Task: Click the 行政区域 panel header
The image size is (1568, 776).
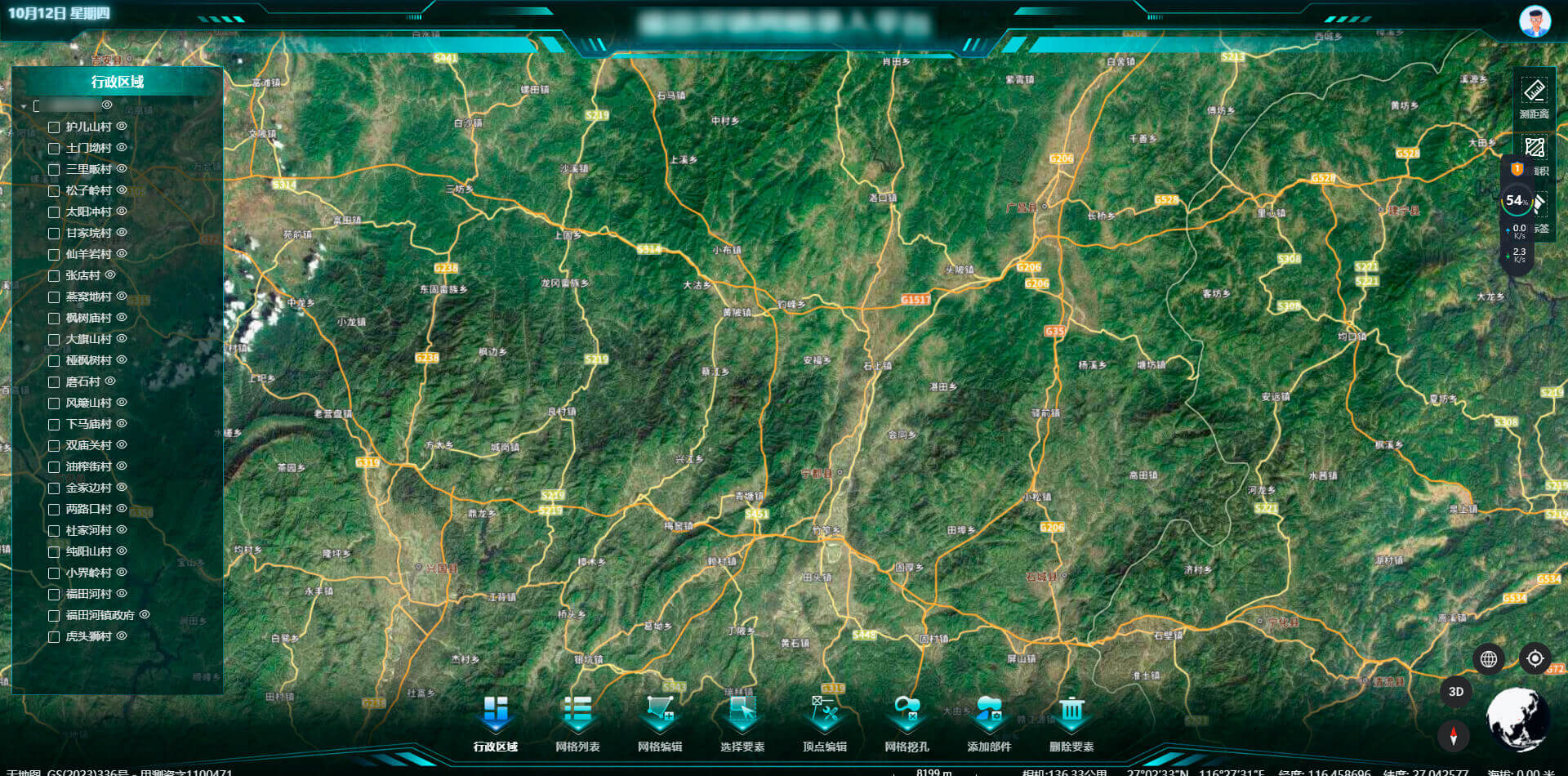Action: [117, 82]
